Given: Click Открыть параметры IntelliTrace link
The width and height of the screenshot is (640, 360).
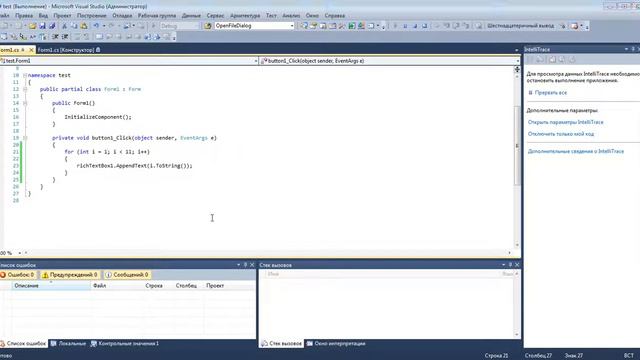Looking at the screenshot, I should point(565,122).
